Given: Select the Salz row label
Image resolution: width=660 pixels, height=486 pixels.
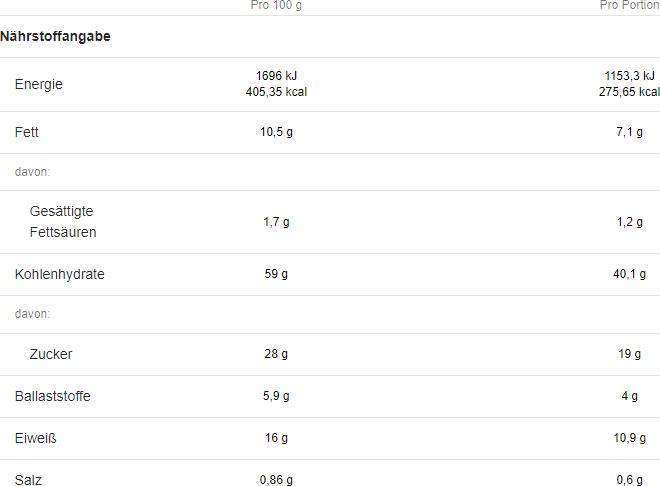Looking at the screenshot, I should [28, 480].
